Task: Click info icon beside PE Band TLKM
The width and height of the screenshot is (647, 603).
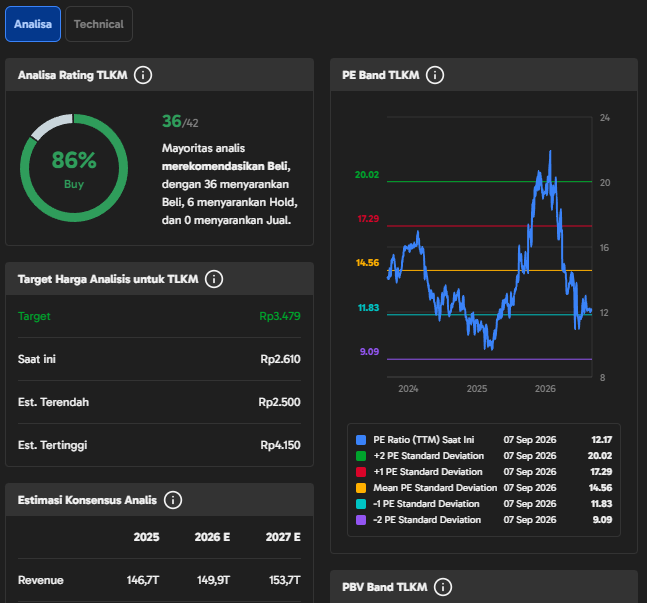Action: pos(435,75)
